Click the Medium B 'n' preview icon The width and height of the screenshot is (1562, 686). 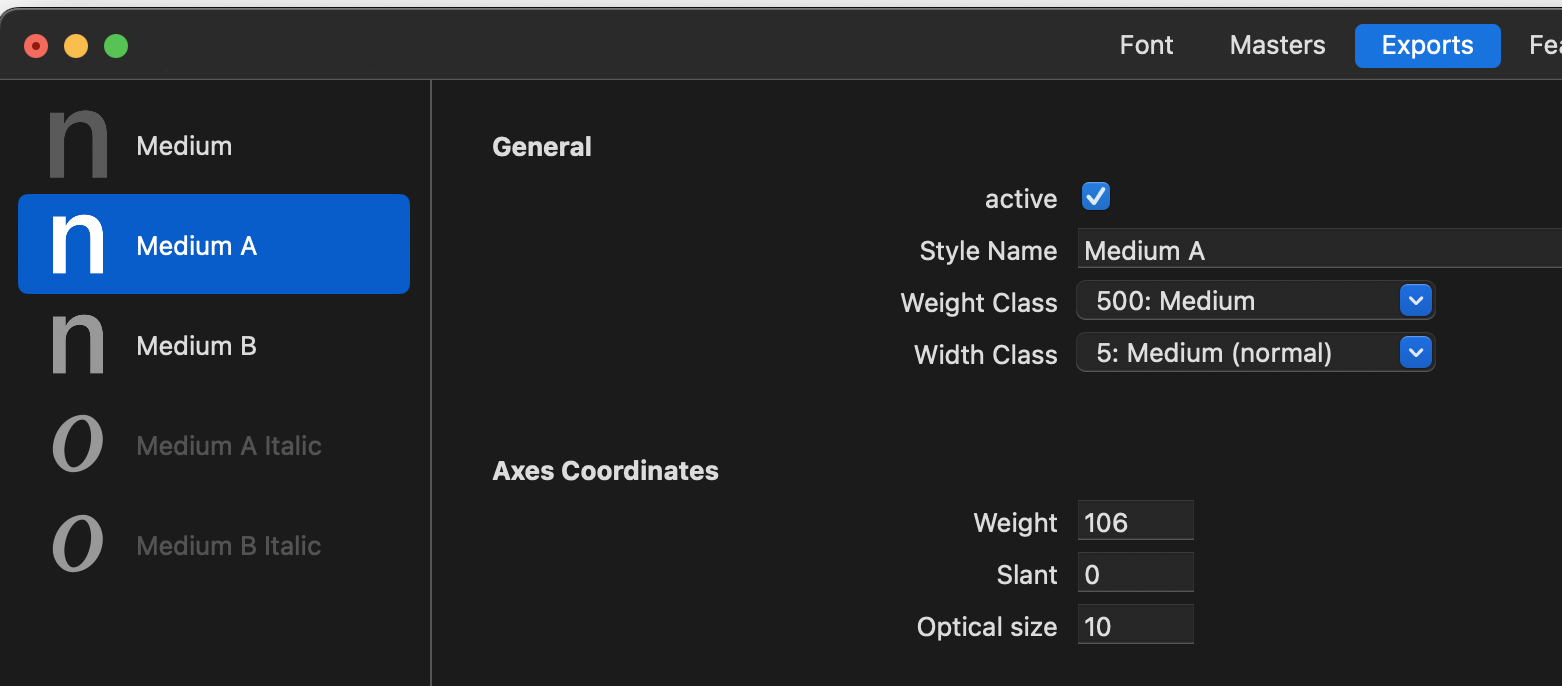[x=78, y=345]
